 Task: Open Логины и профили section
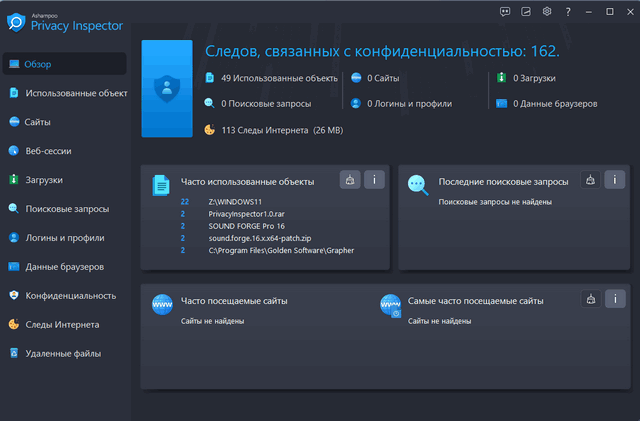click(65, 238)
